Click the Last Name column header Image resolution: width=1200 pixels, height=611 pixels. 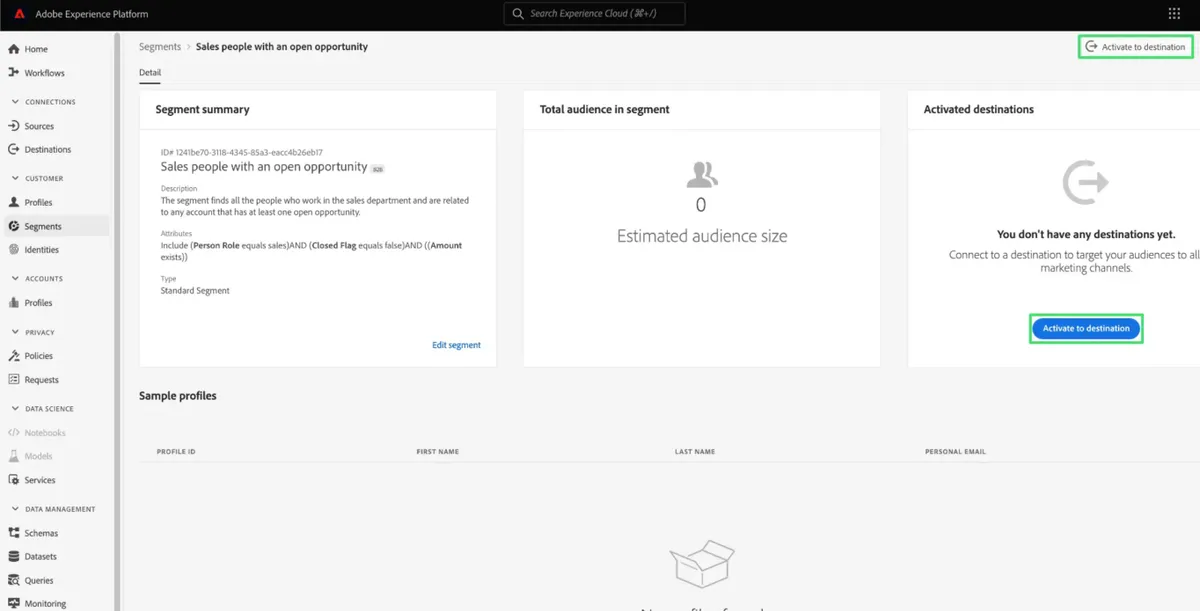(695, 452)
